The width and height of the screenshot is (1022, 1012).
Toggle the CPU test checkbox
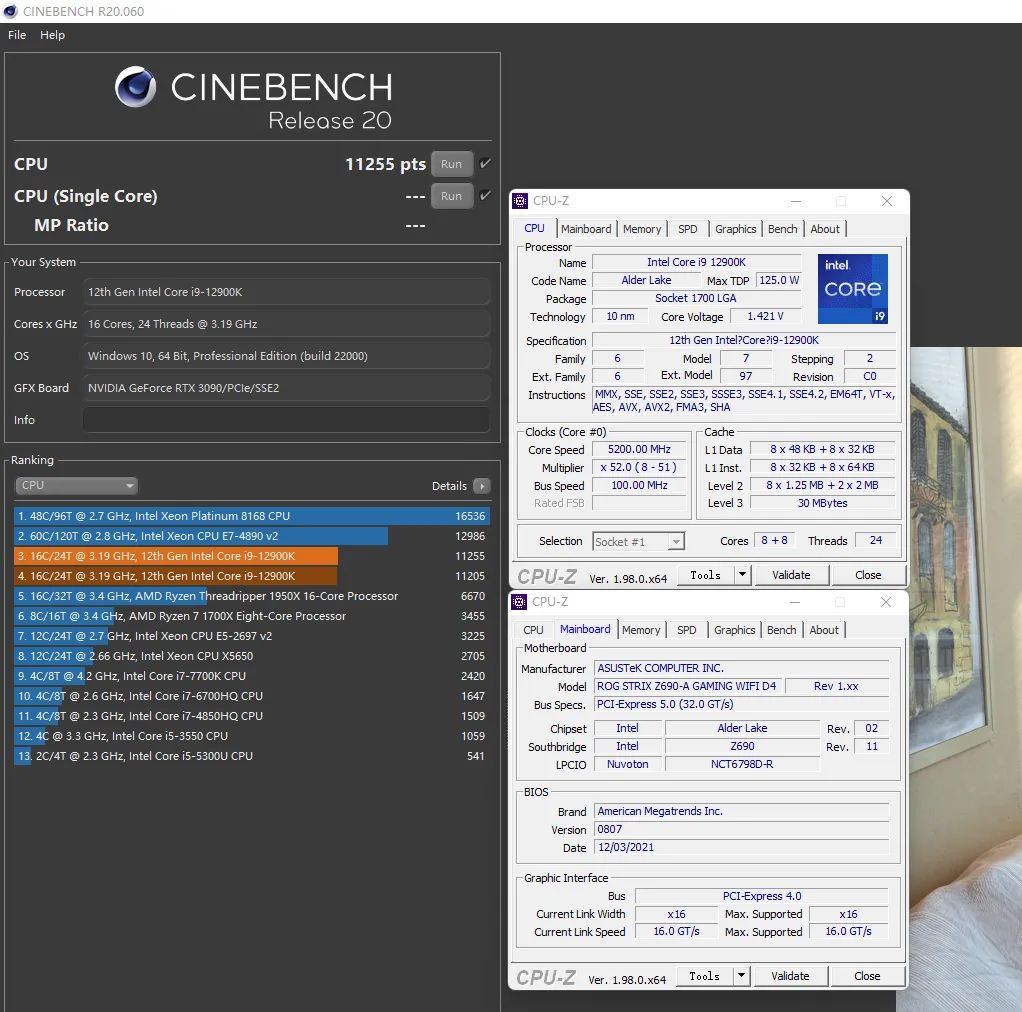click(485, 164)
